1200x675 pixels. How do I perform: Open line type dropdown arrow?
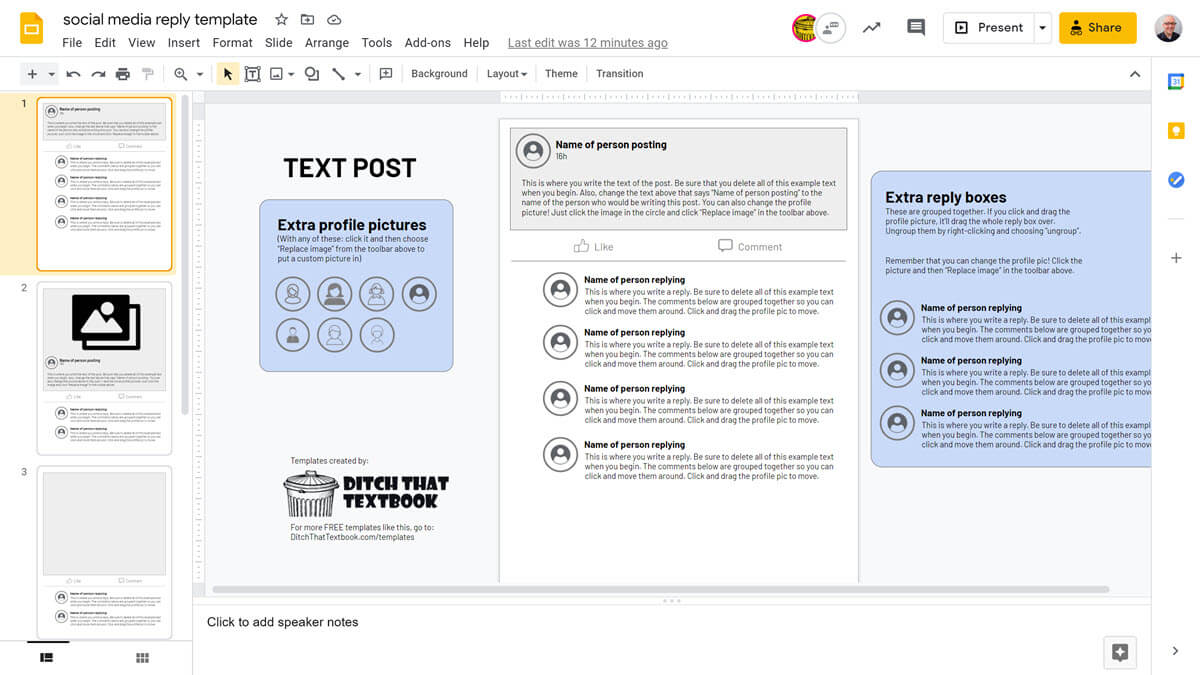tap(358, 74)
